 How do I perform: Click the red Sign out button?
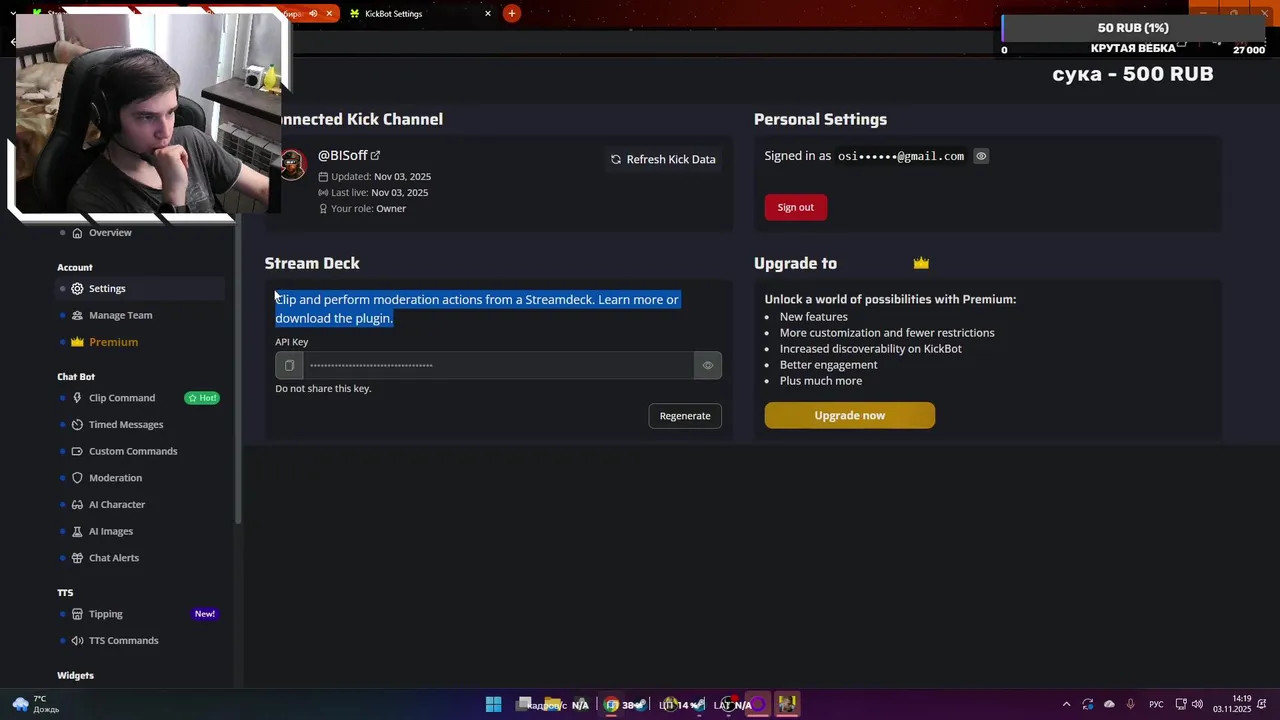796,207
